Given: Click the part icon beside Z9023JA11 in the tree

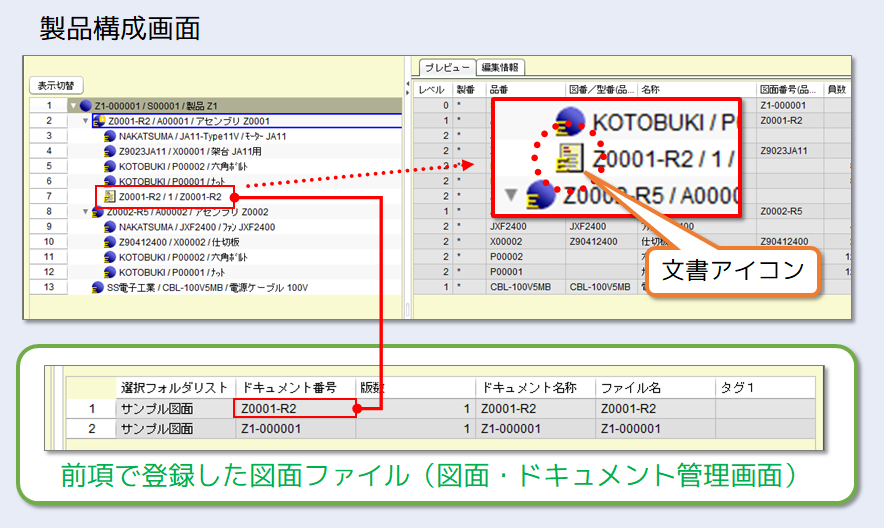Looking at the screenshot, I should coord(110,151).
